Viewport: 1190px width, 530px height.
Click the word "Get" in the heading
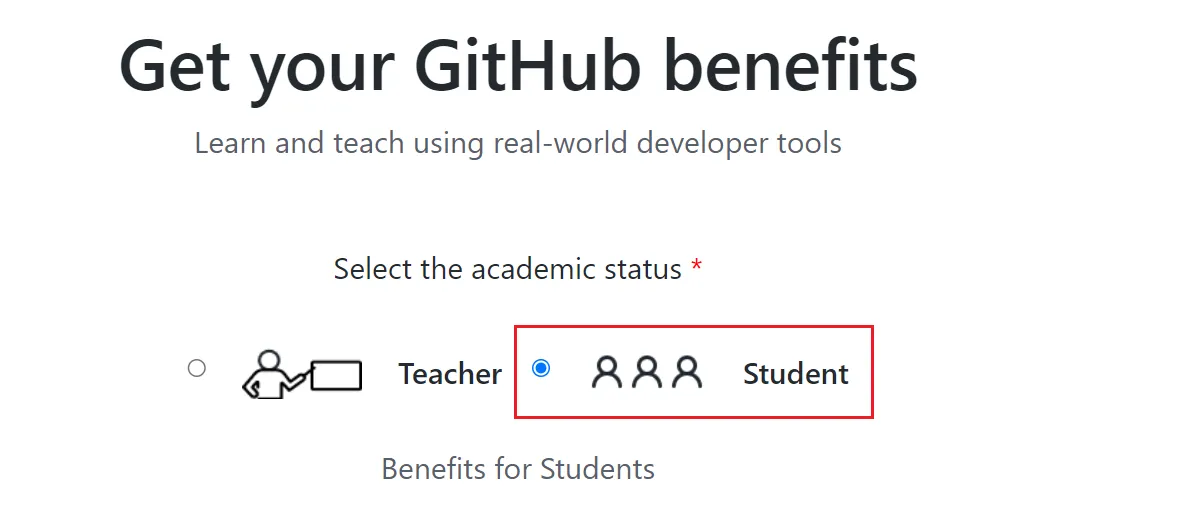175,66
